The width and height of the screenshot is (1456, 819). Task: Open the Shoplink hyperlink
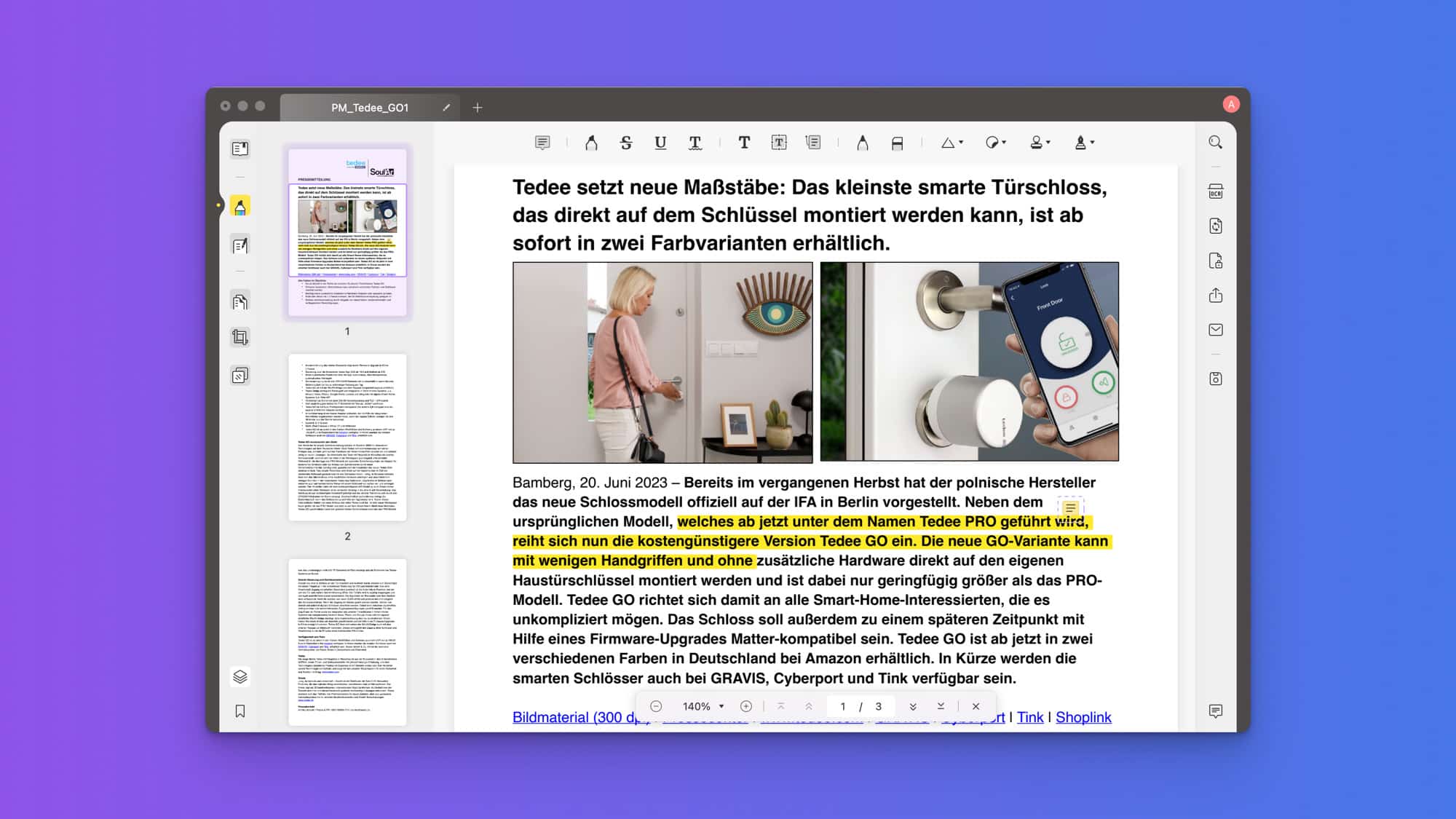1083,717
